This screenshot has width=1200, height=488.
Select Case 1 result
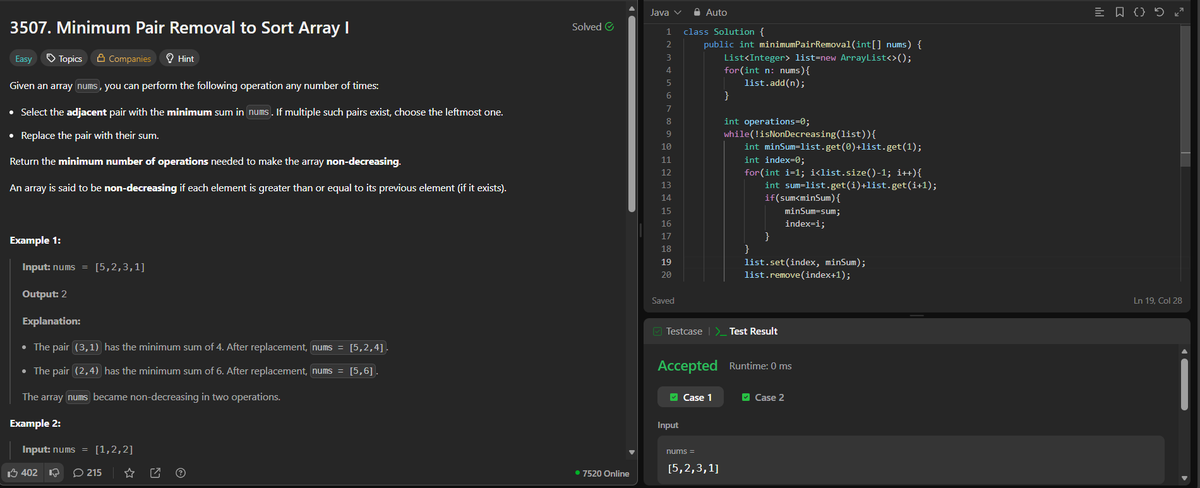690,397
